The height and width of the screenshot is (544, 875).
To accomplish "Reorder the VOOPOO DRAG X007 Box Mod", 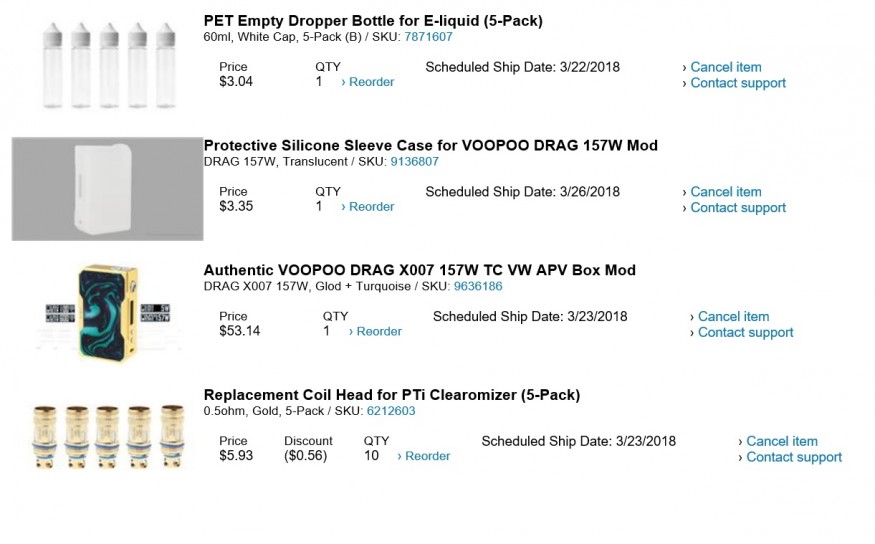I will click(x=378, y=331).
